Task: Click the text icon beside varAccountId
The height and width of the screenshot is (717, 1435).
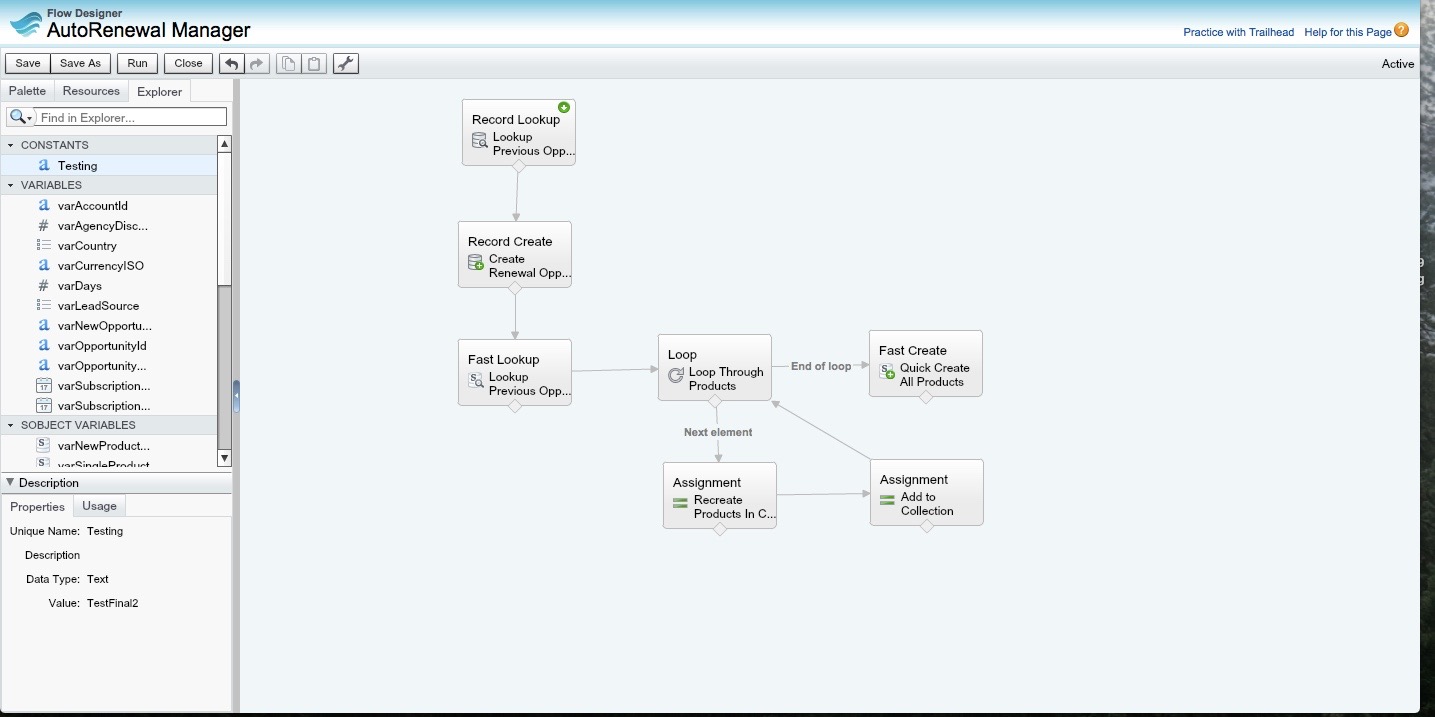Action: tap(43, 206)
